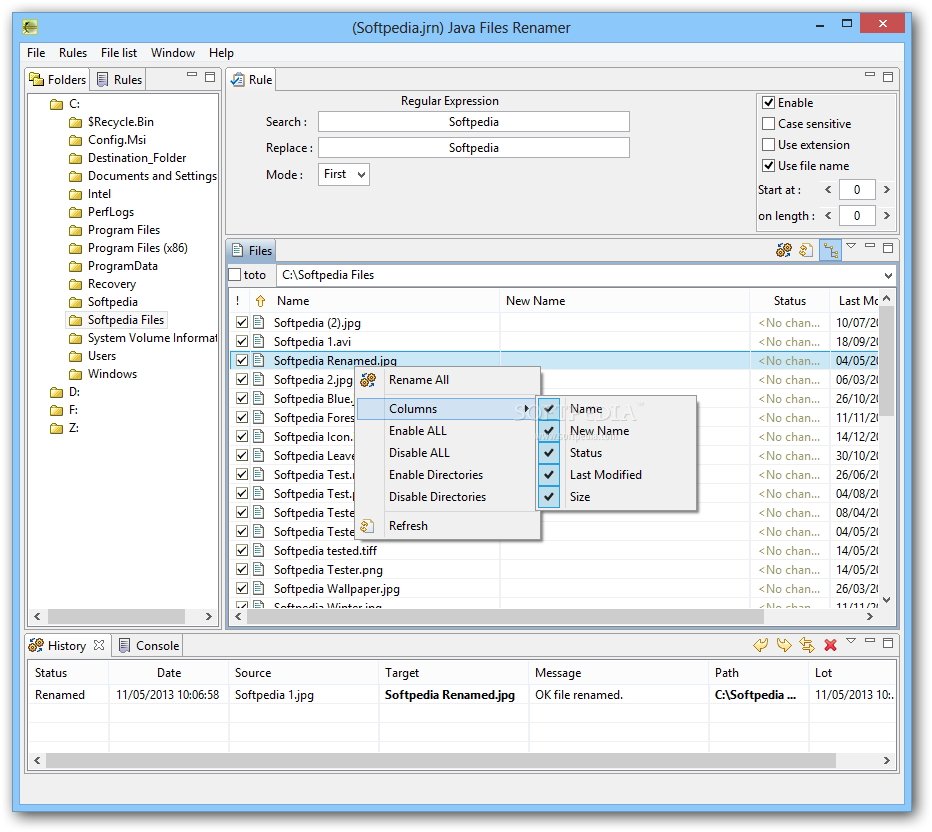Click the red X clear history icon
Viewport: 932px width, 832px height.
(830, 645)
